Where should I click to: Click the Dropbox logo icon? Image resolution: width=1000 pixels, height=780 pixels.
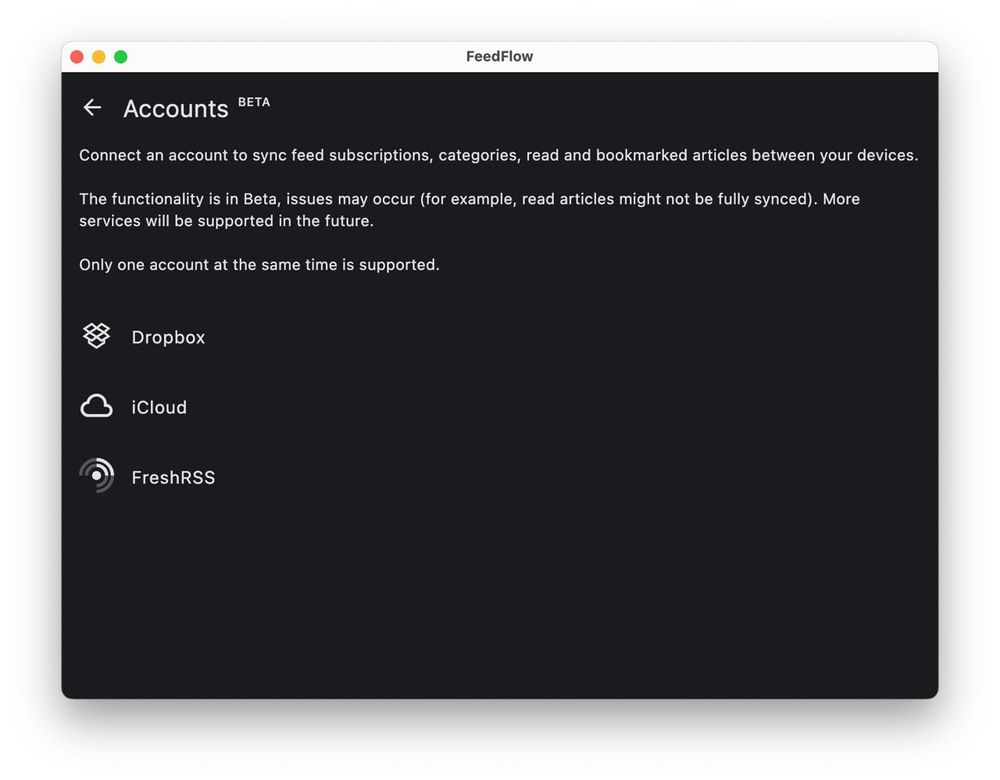96,336
